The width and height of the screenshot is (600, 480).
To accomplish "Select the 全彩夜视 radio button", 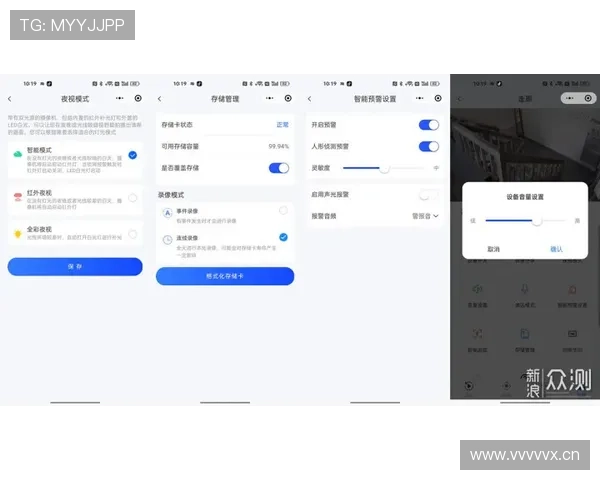I will (133, 234).
